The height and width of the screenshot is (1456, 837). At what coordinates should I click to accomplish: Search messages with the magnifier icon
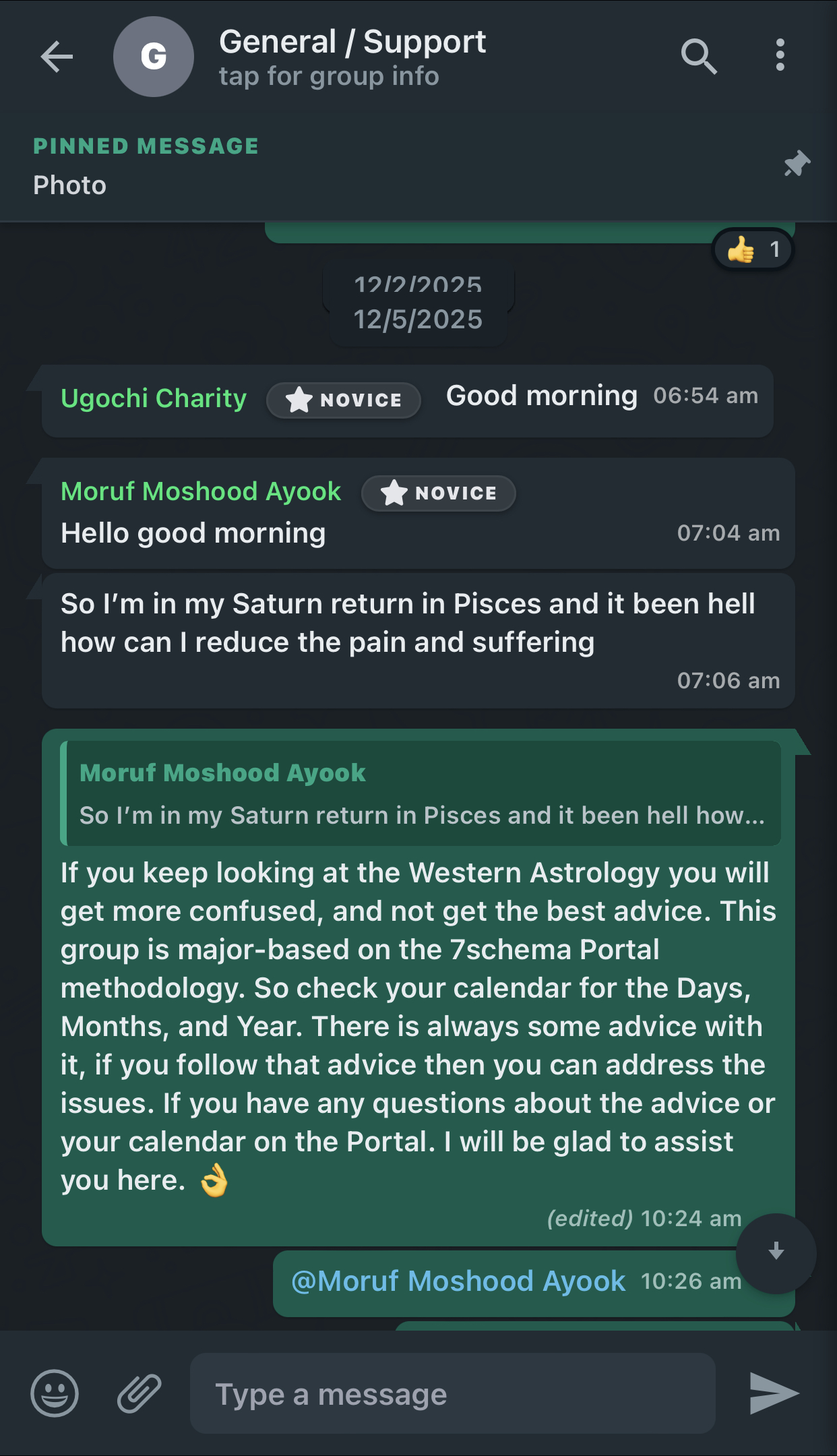(x=698, y=57)
